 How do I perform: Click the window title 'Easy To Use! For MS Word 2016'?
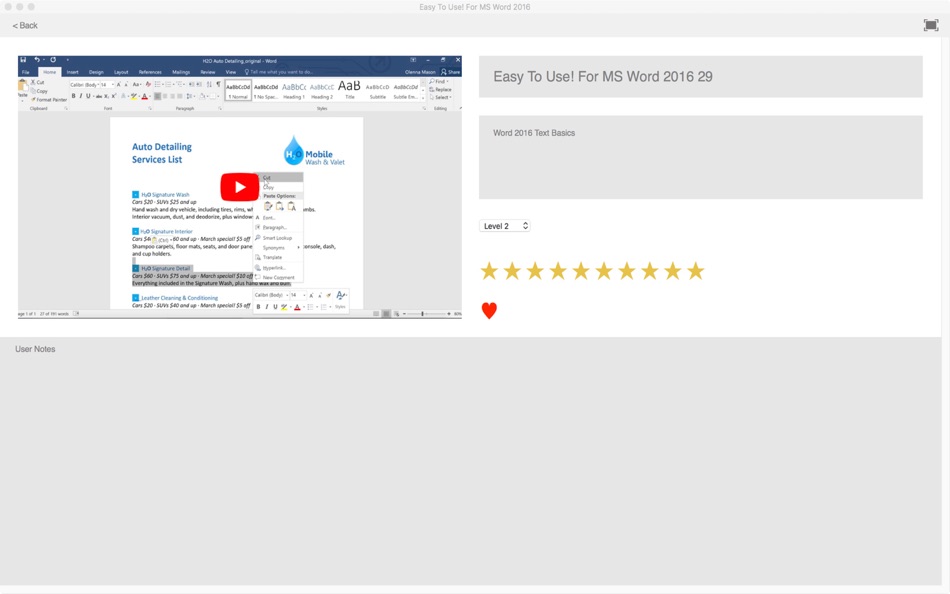474,7
